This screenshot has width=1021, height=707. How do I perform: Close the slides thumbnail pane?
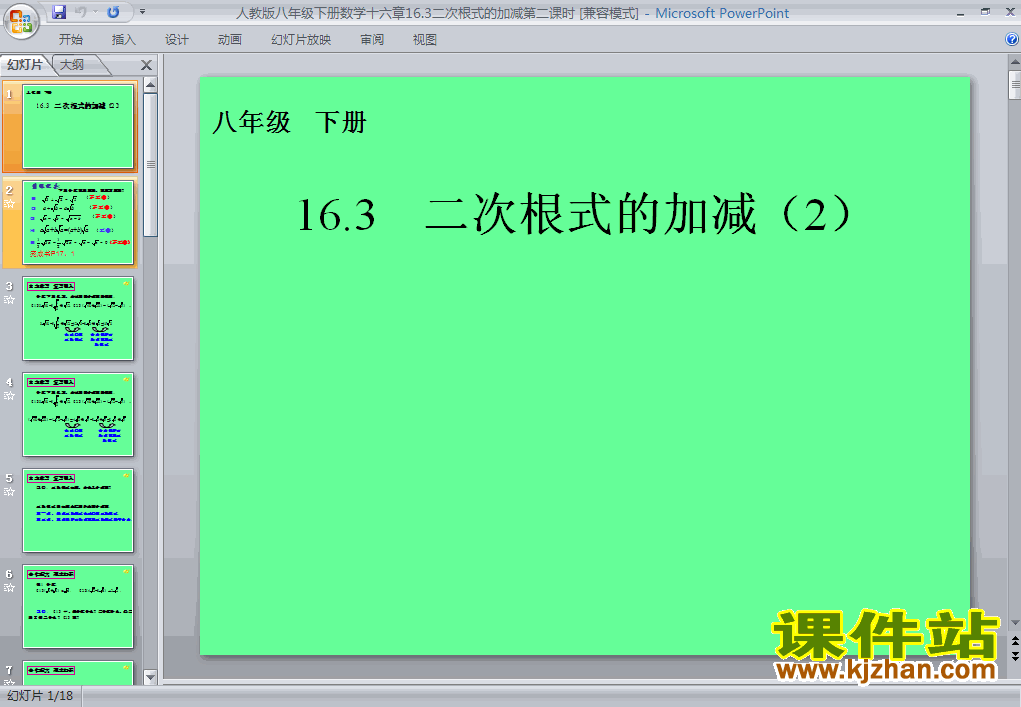click(147, 65)
